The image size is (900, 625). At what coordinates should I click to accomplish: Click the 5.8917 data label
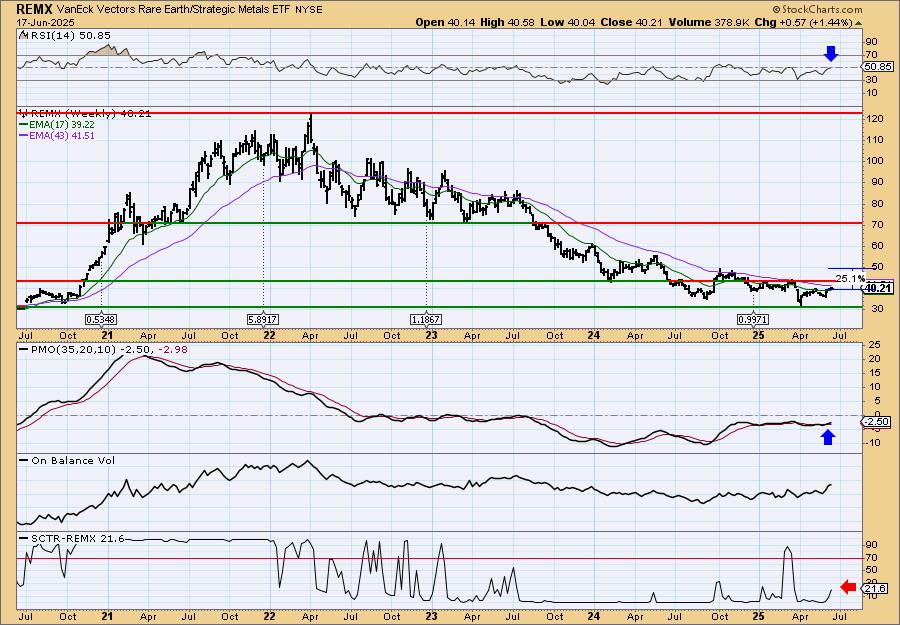263,319
